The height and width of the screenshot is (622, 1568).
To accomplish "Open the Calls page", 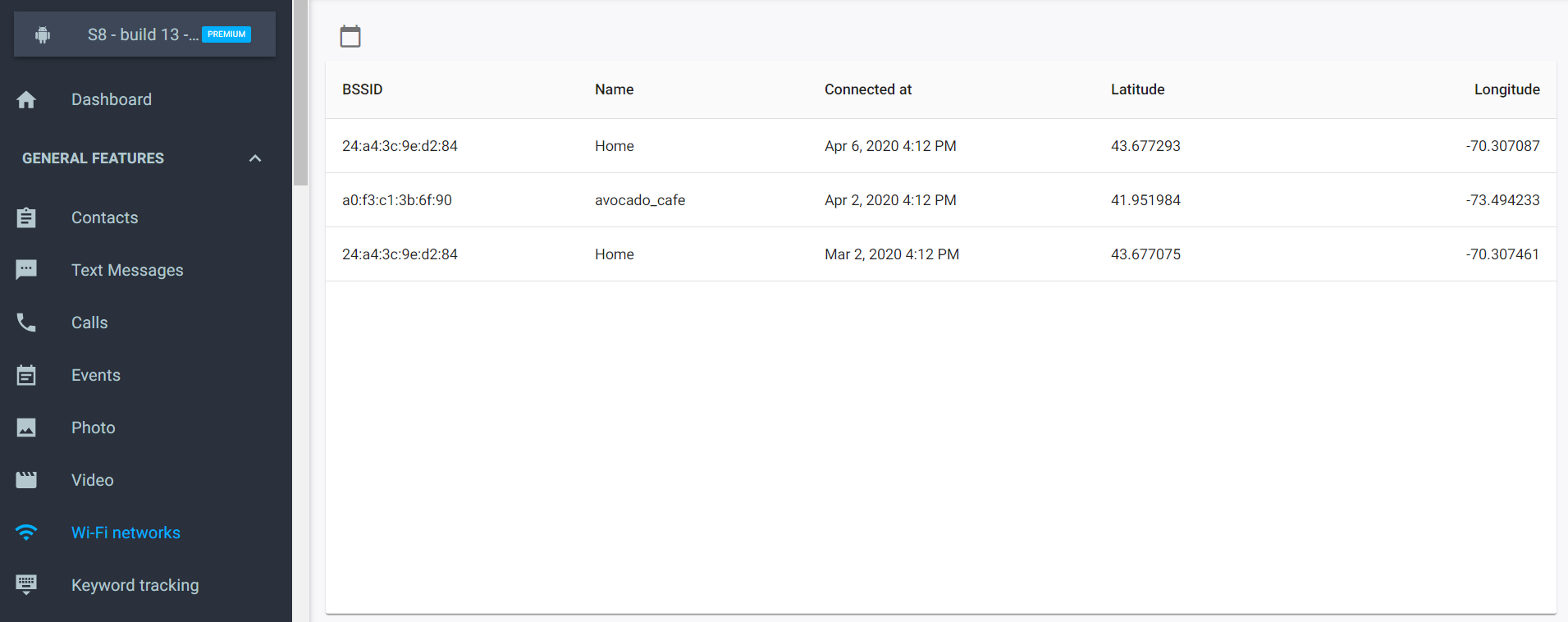I will click(89, 322).
